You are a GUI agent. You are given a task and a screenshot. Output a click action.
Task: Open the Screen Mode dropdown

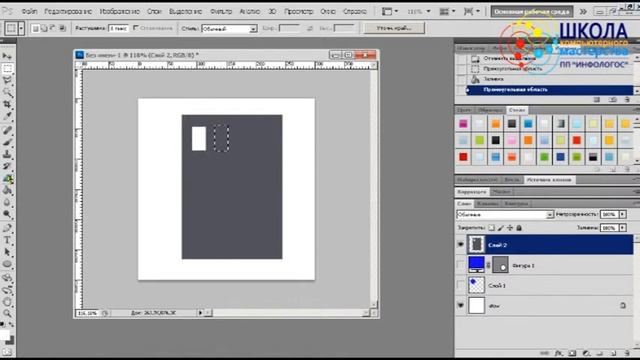coord(472,11)
